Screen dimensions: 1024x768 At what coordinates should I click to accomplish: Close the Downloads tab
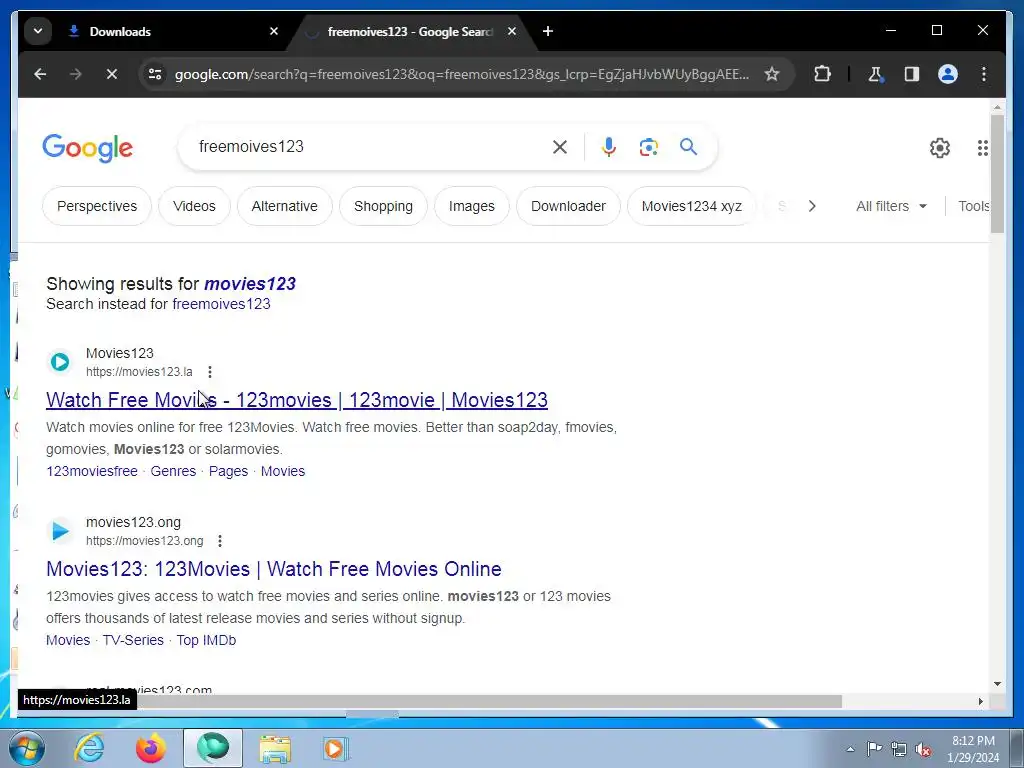tap(274, 31)
